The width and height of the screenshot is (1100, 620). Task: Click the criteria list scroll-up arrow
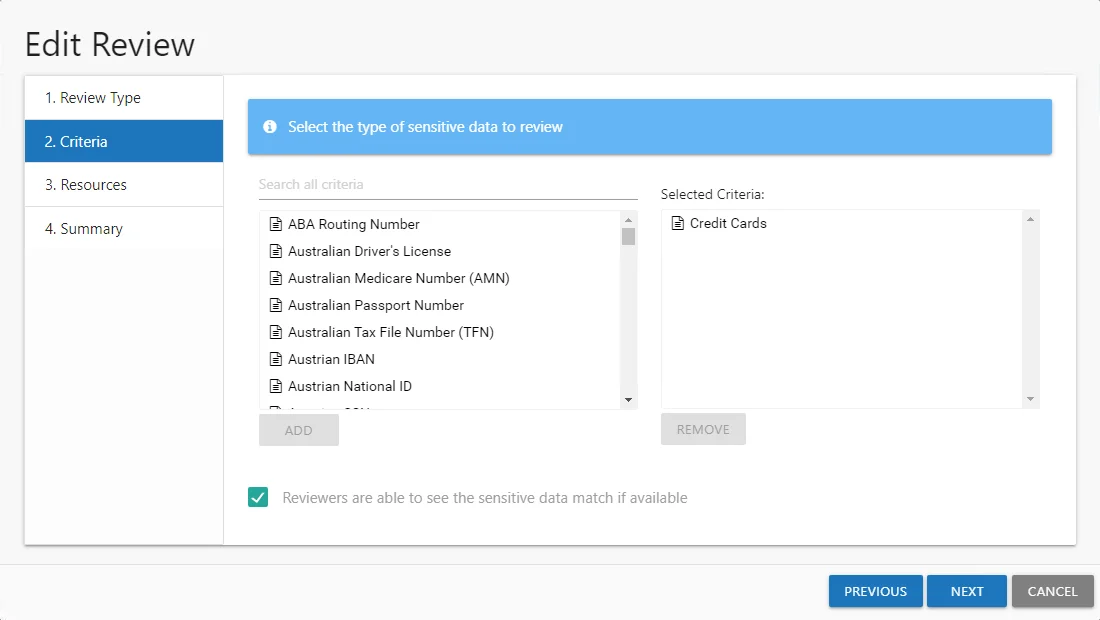[x=629, y=220]
